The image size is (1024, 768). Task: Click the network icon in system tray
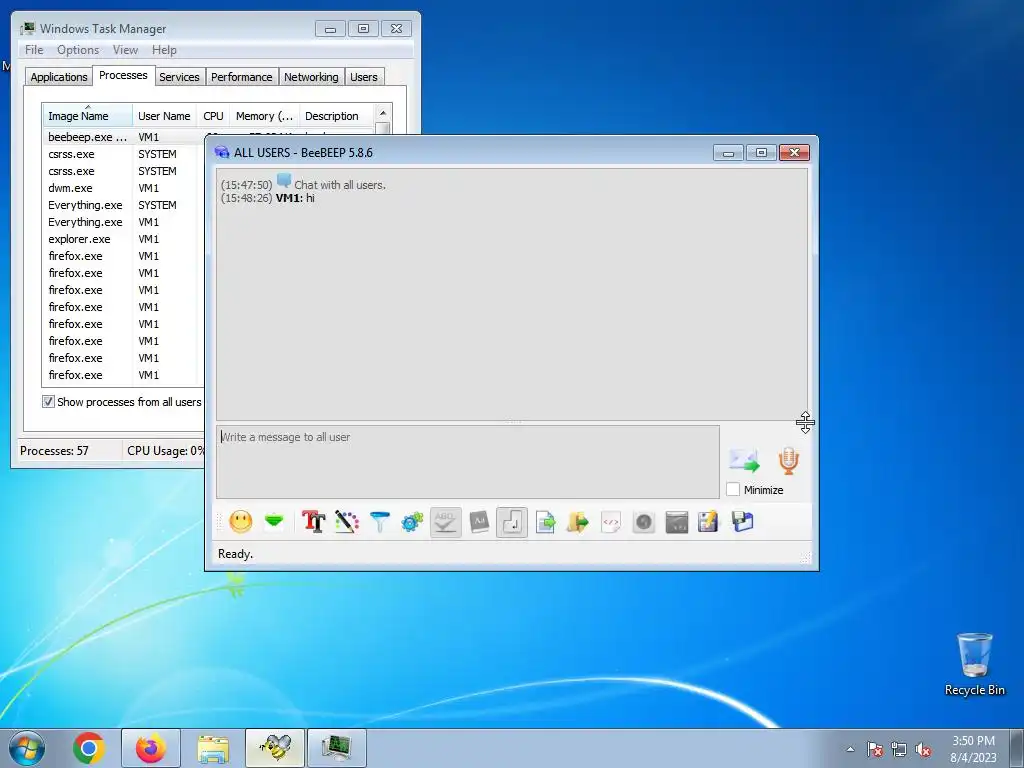click(899, 749)
